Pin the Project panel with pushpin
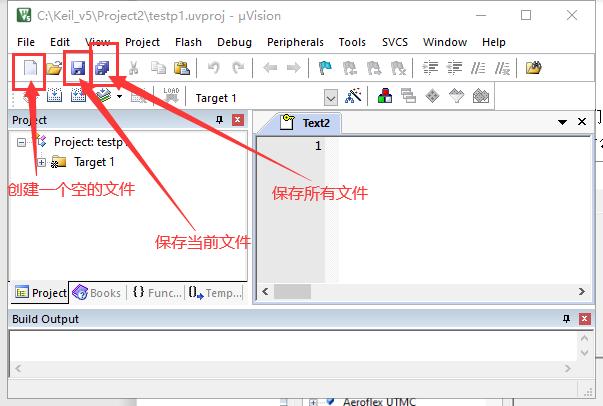Viewport: 603px width, 406px height. pos(220,120)
